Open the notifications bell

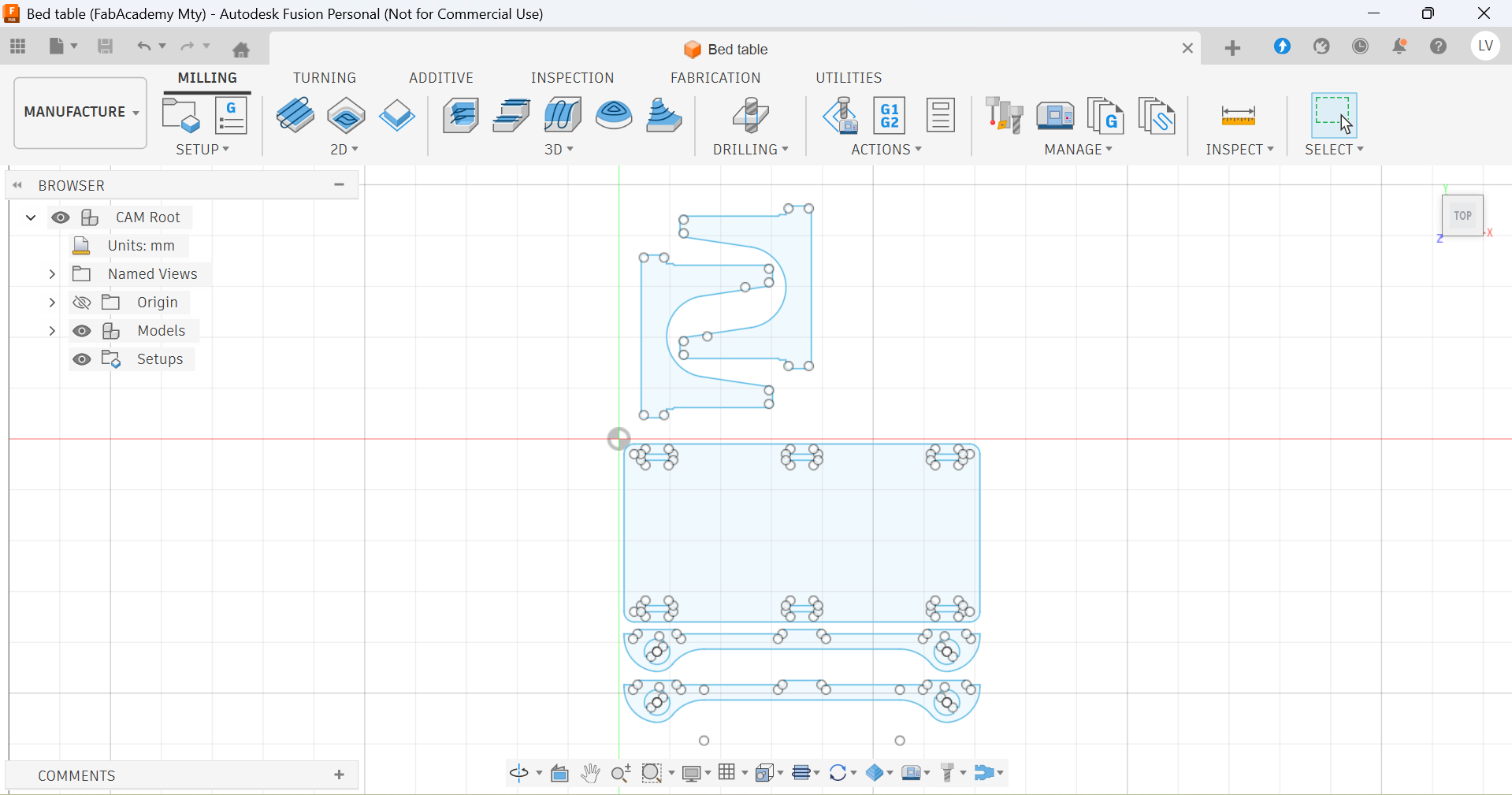click(1400, 46)
